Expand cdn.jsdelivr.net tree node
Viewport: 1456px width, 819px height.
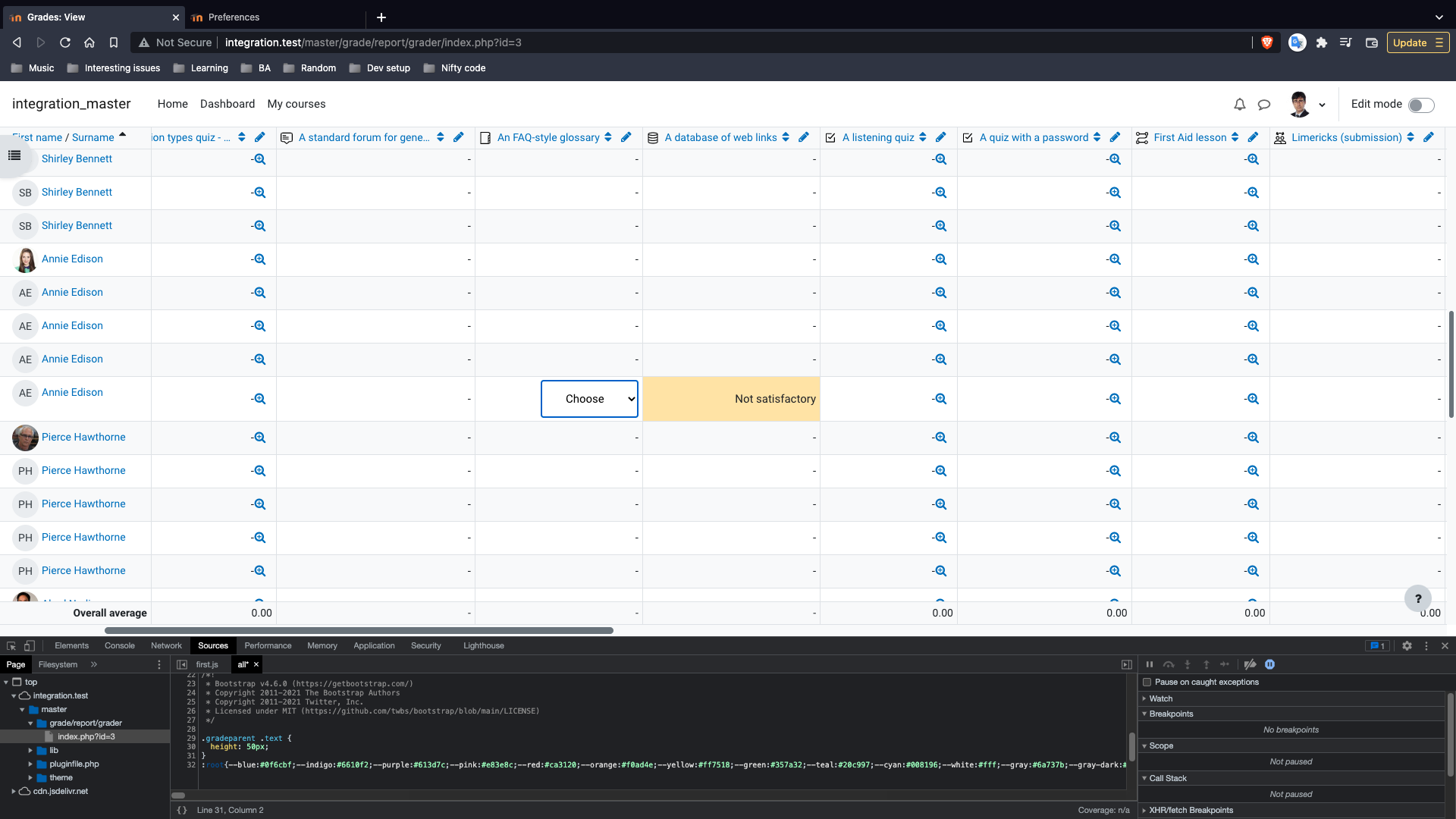click(14, 792)
